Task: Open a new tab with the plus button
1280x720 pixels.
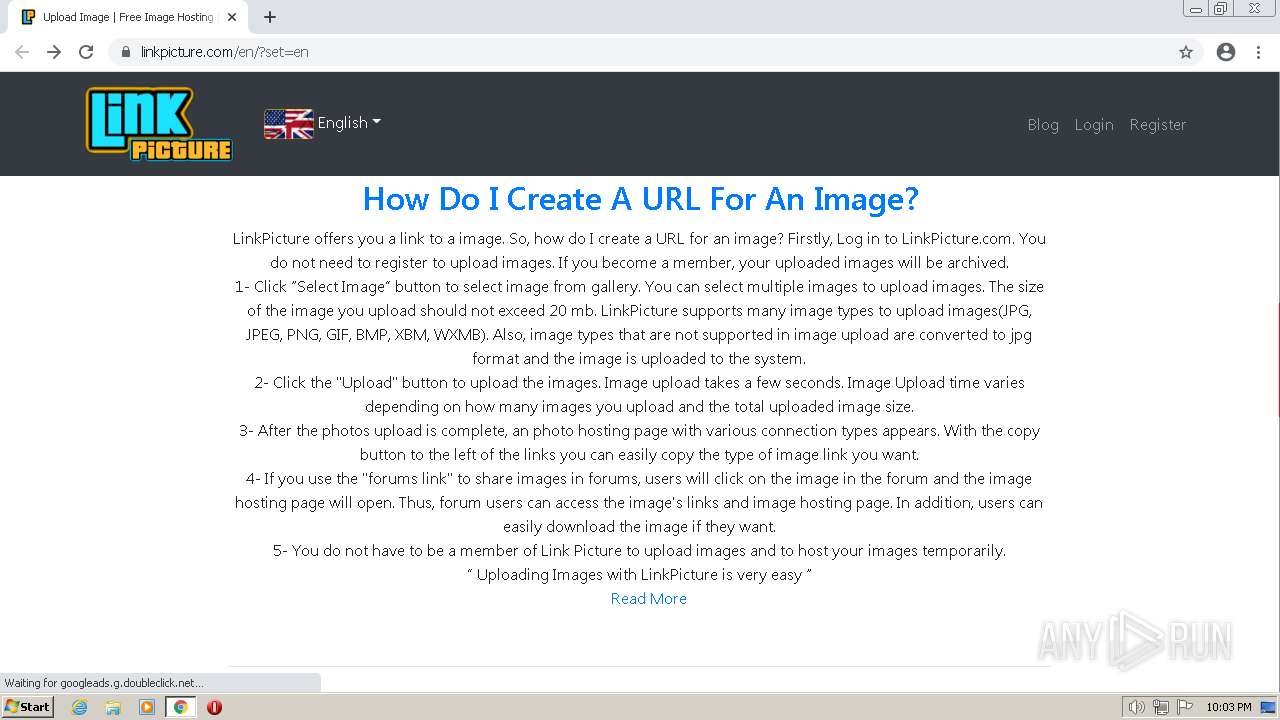Action: click(x=270, y=17)
